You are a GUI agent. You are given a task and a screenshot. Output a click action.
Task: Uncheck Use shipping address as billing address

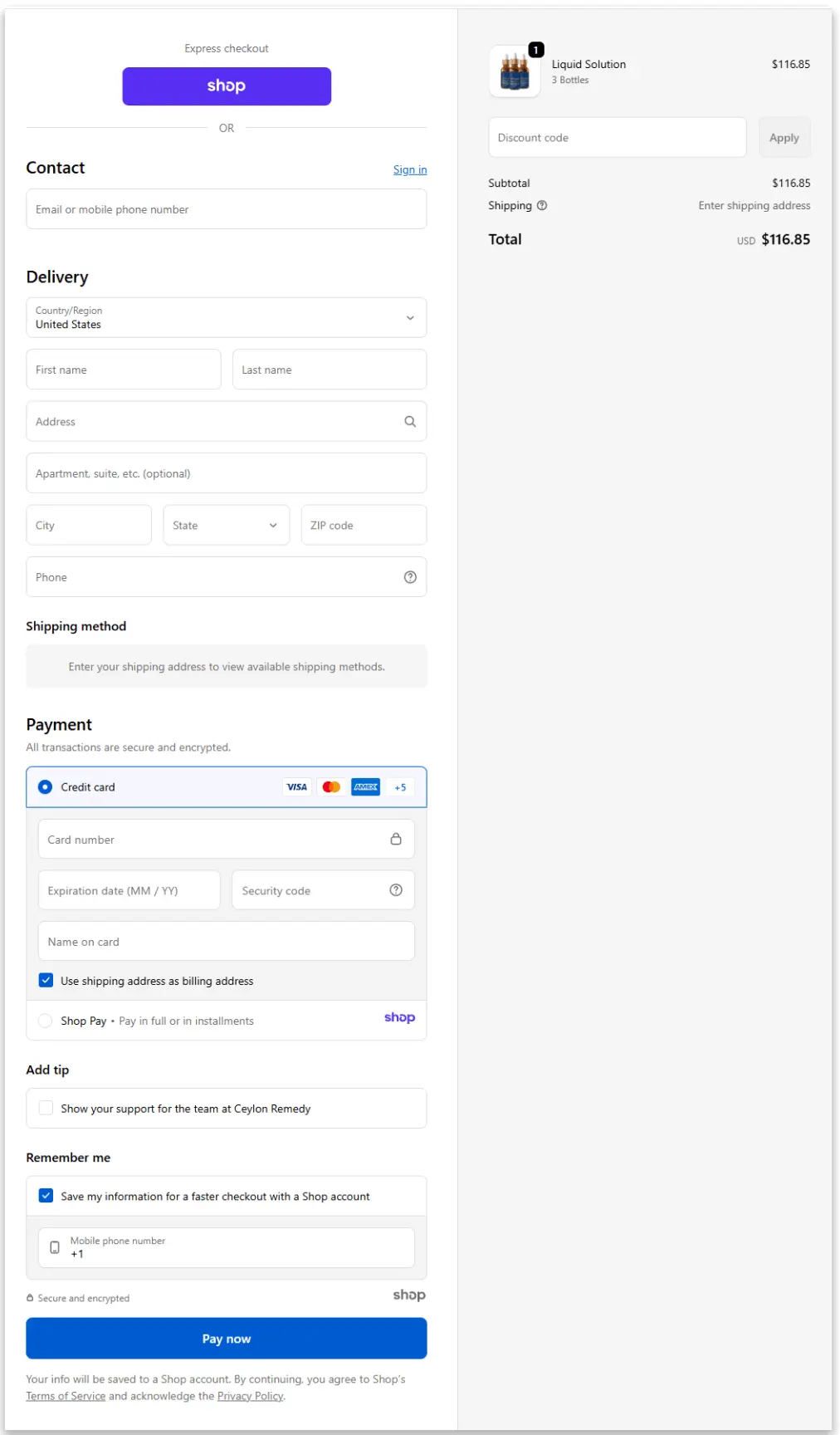[46, 981]
